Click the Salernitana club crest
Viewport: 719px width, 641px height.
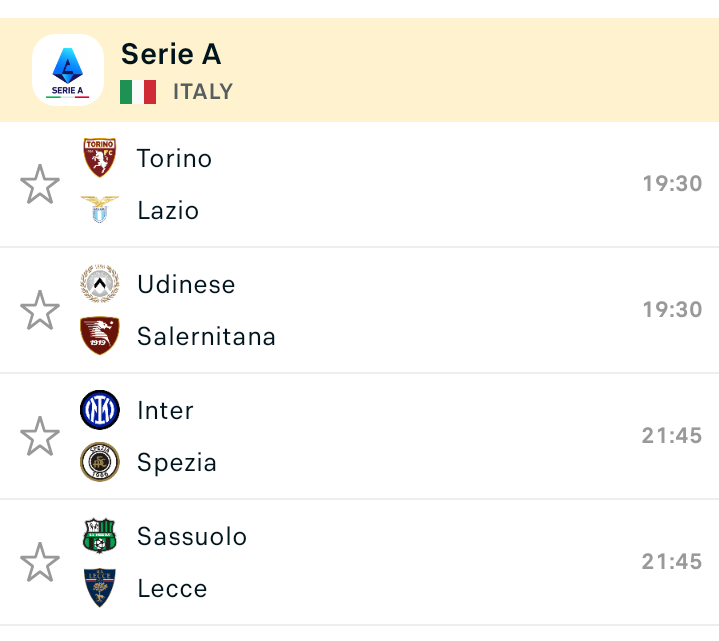(100, 336)
